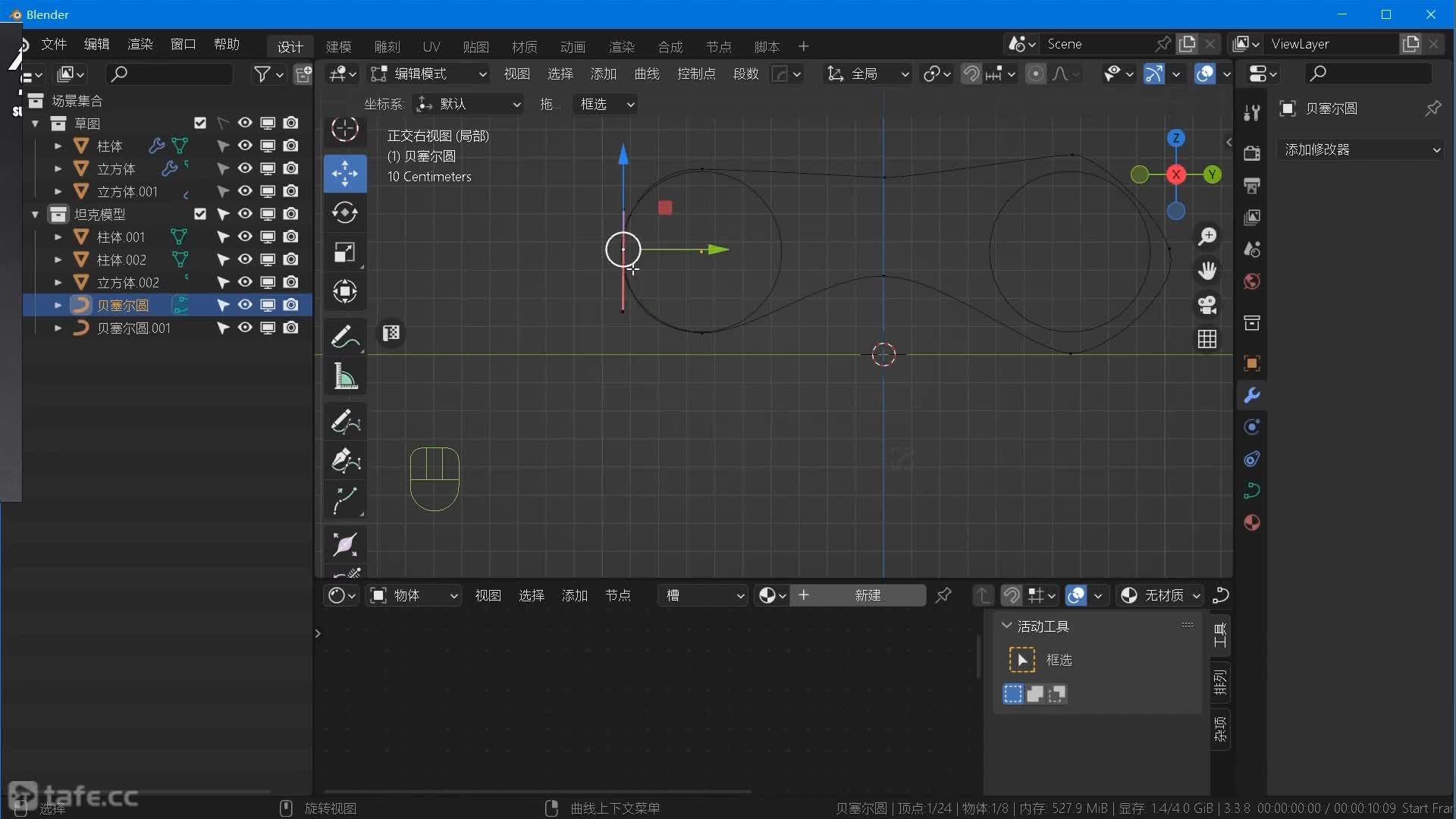Open the 文件 menu
The height and width of the screenshot is (819, 1456).
[x=54, y=44]
